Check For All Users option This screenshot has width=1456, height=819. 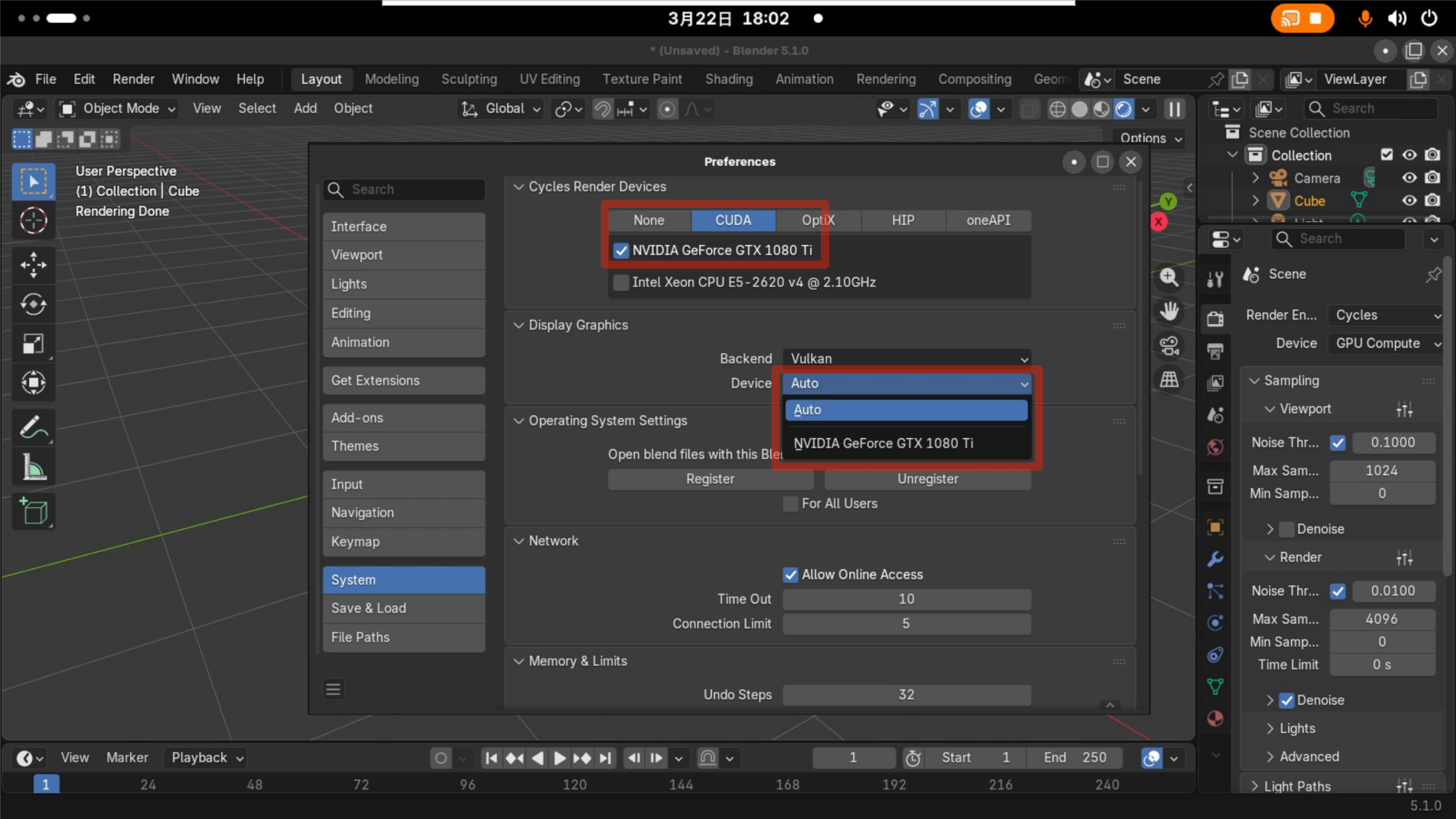pyautogui.click(x=790, y=504)
